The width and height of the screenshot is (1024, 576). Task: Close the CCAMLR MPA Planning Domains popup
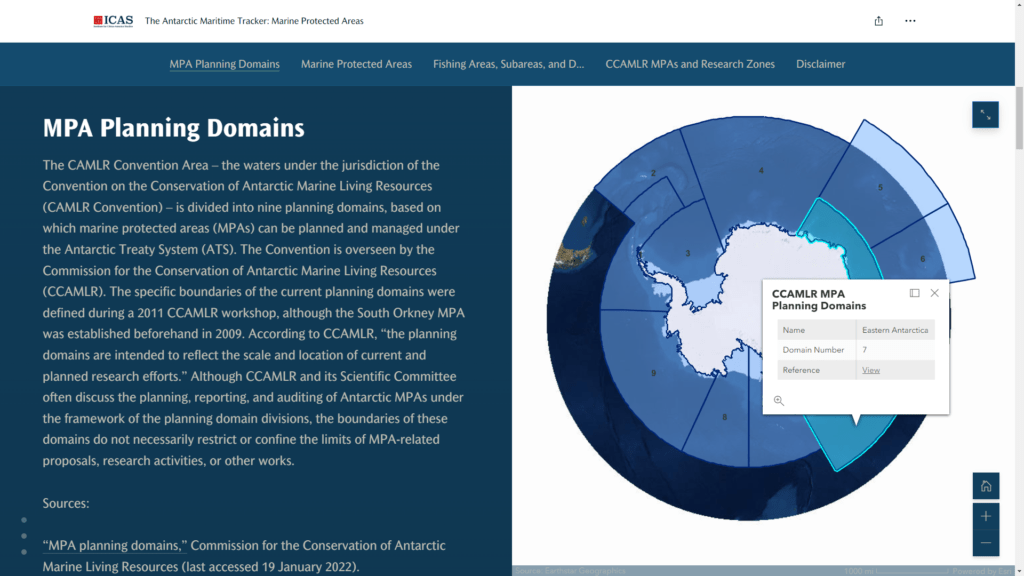[x=935, y=293]
